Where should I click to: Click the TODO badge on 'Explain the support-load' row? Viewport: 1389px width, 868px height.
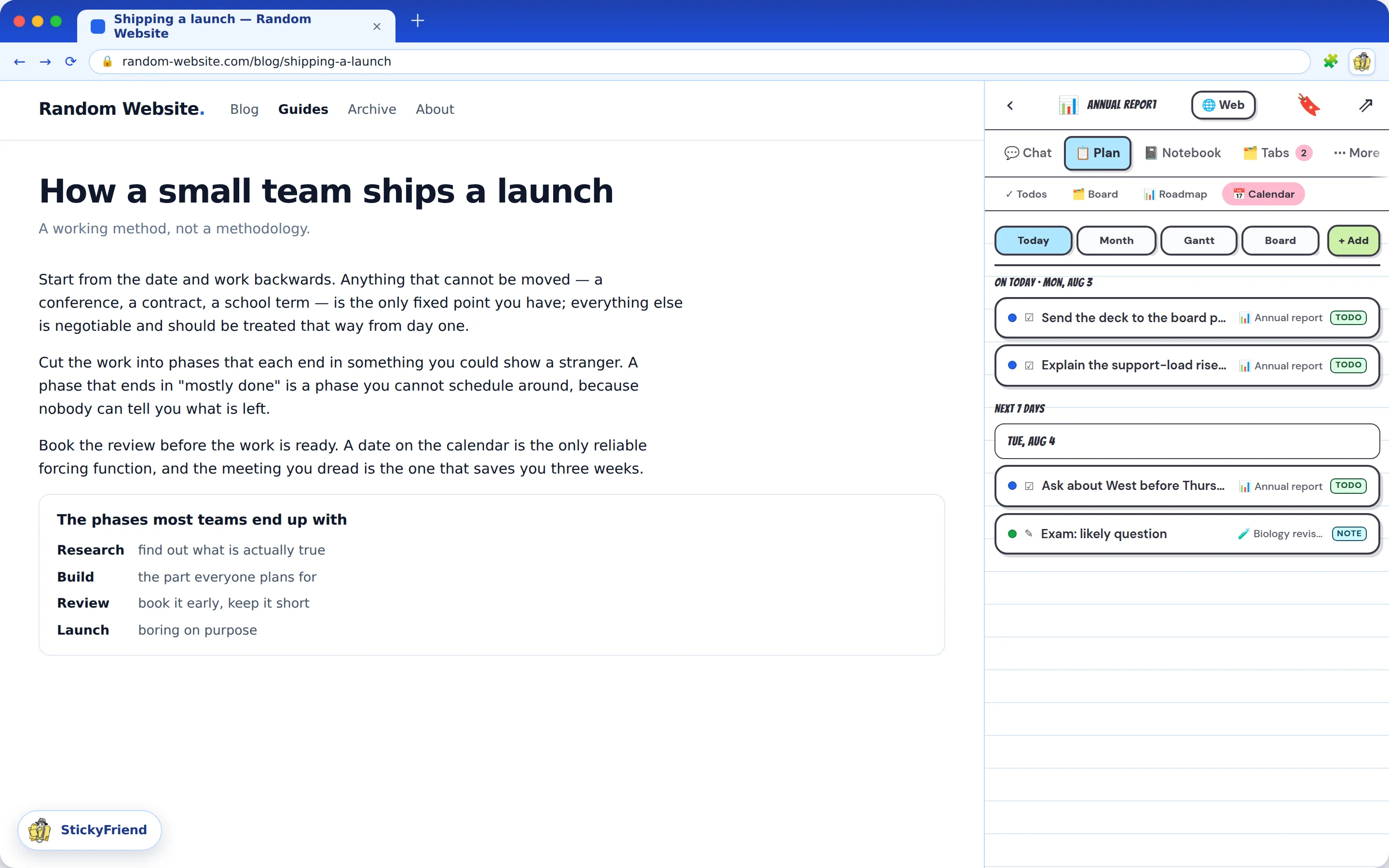pos(1348,365)
